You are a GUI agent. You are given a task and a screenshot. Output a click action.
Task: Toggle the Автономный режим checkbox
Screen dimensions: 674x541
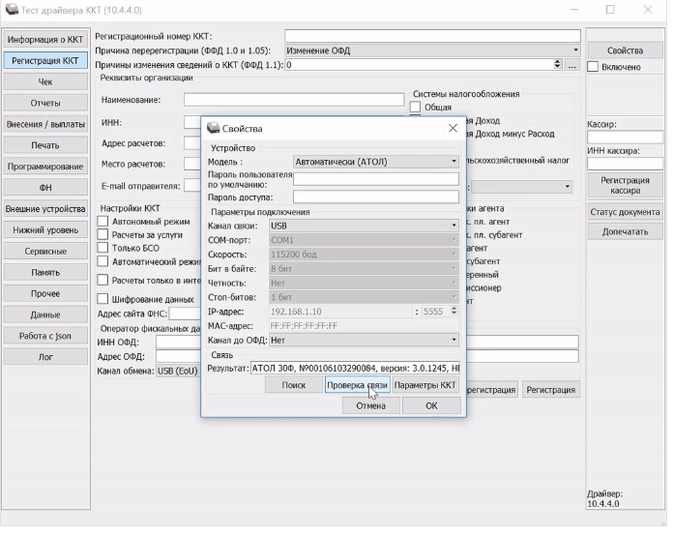pos(103,221)
